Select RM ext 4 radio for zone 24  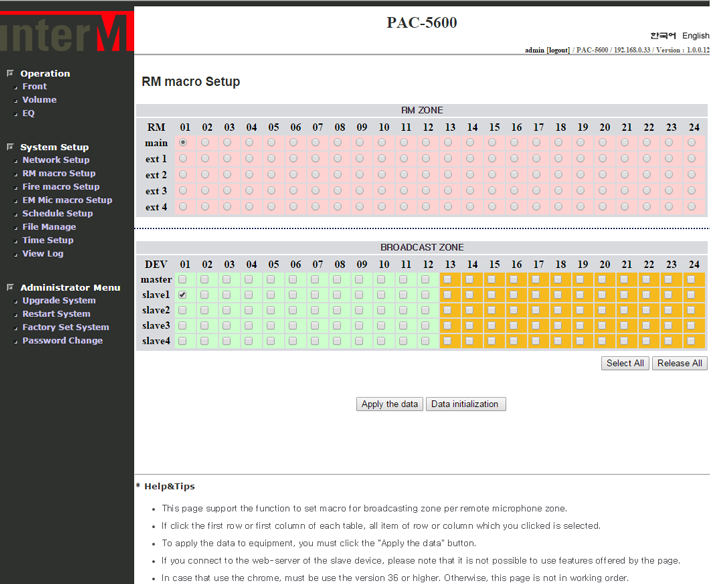pyautogui.click(x=691, y=206)
